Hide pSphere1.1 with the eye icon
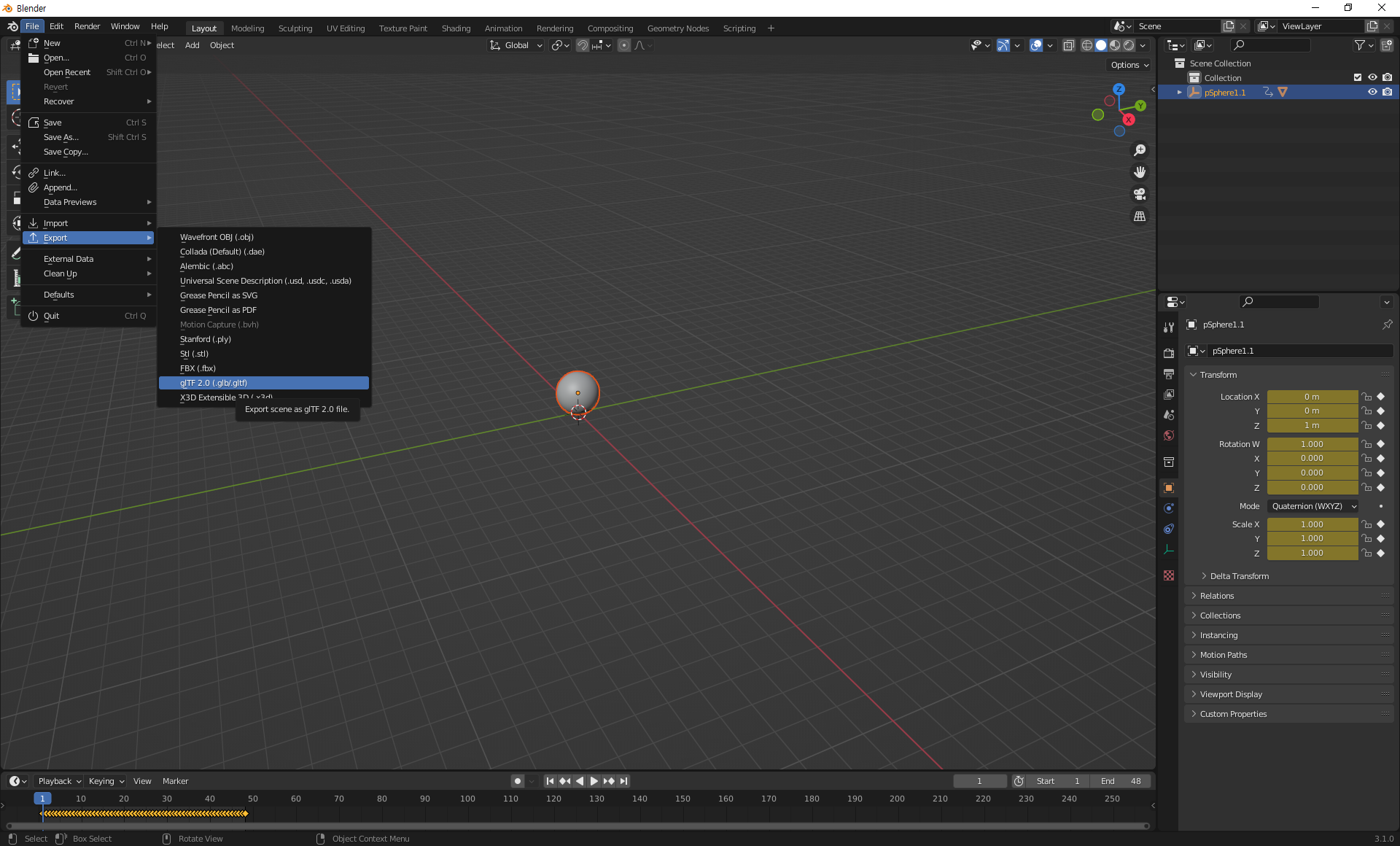The height and width of the screenshot is (846, 1400). [x=1372, y=93]
